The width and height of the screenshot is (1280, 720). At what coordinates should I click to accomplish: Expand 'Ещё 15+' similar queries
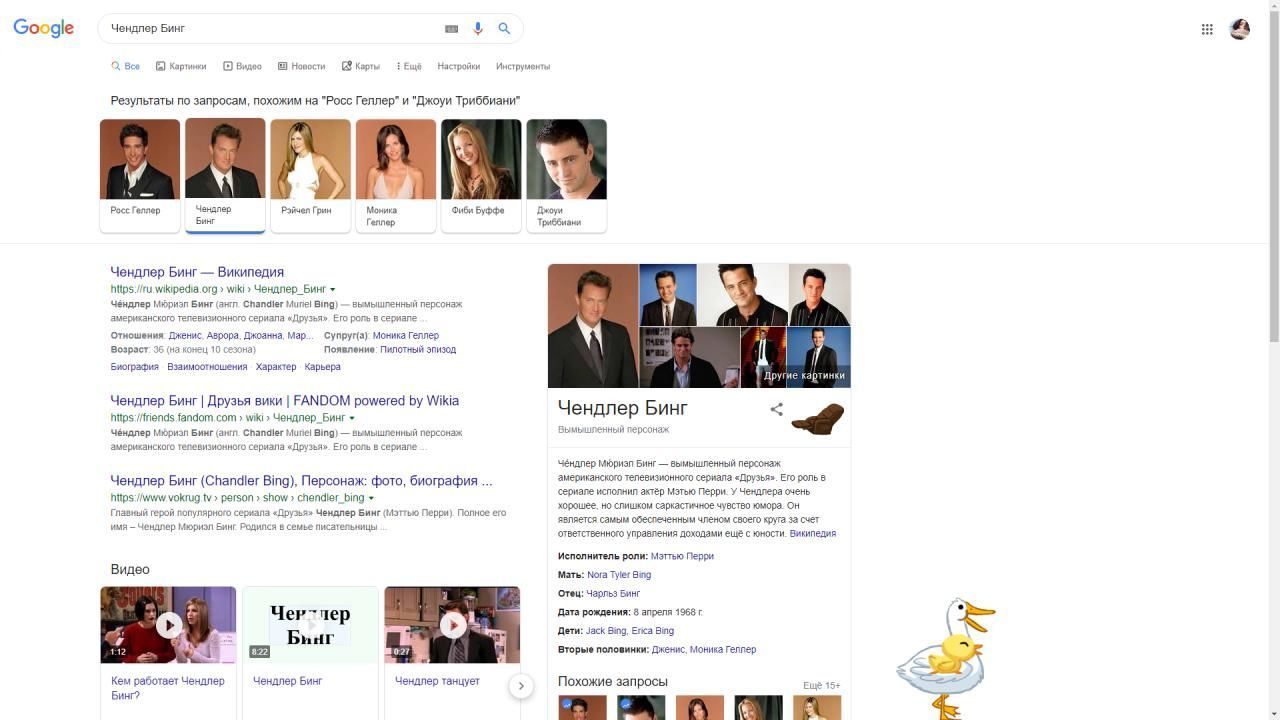[821, 685]
